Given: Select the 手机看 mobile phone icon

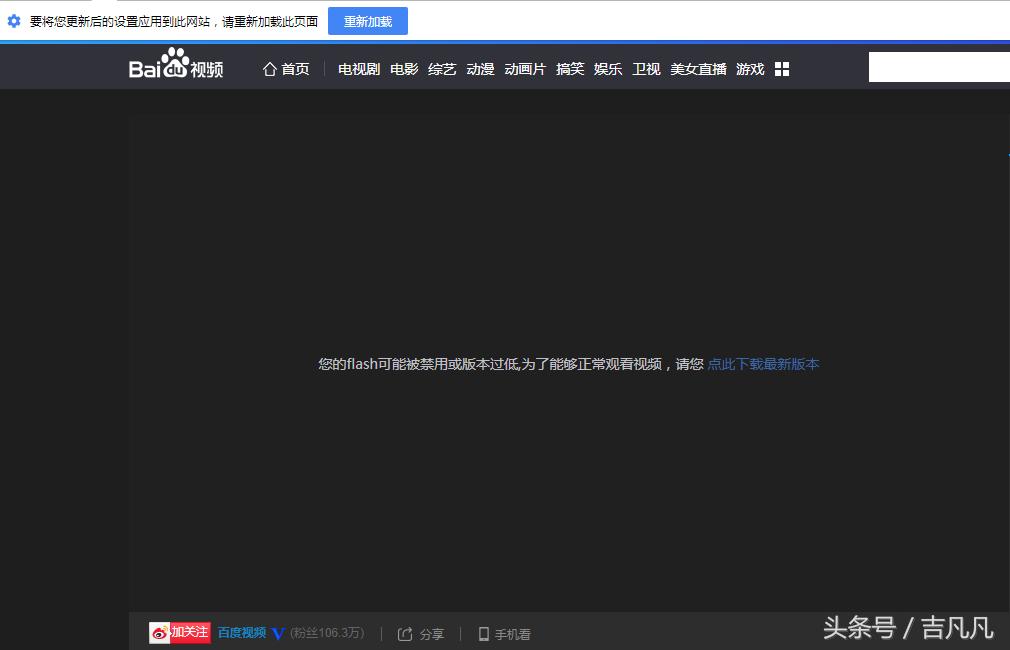Looking at the screenshot, I should [486, 633].
